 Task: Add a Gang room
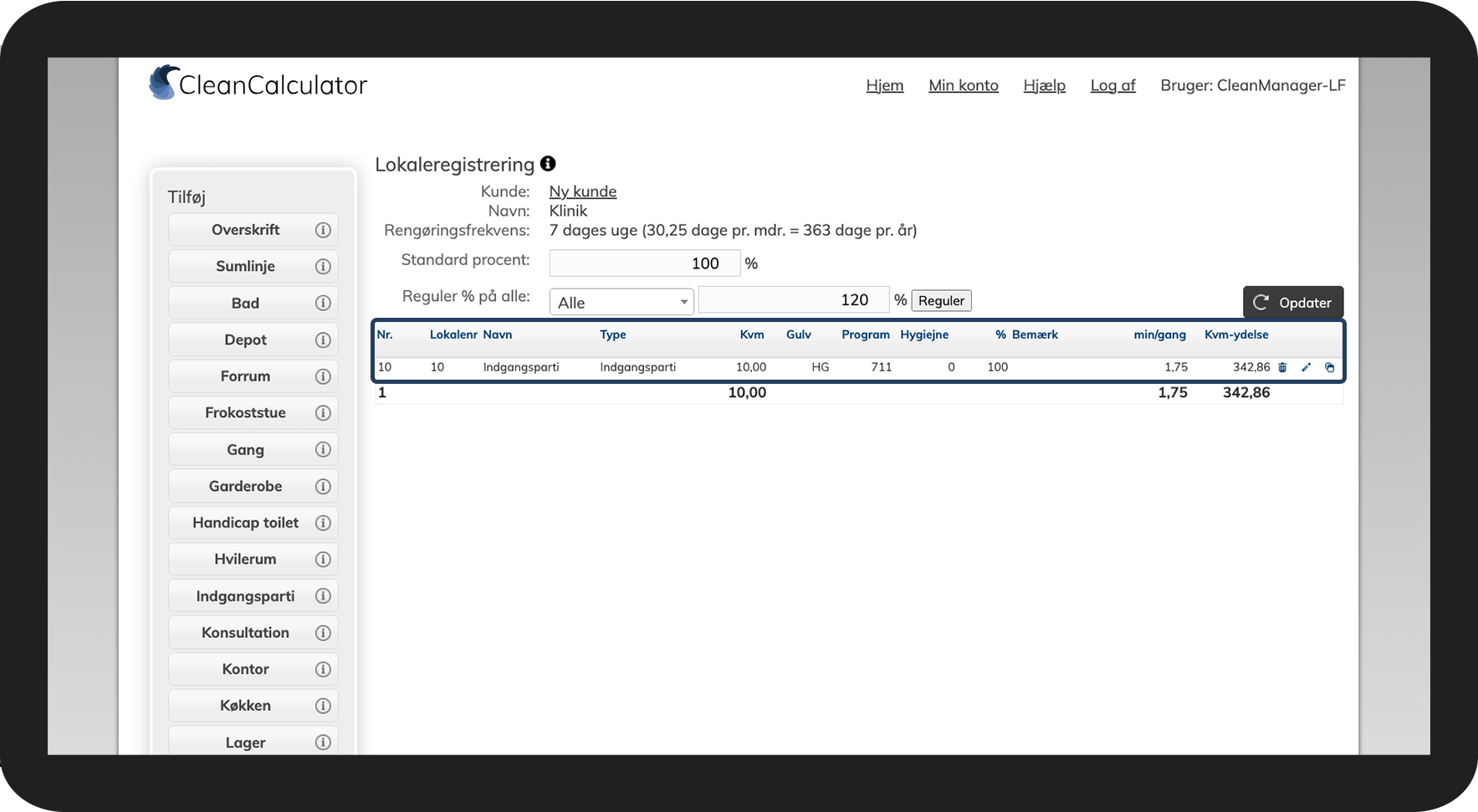pyautogui.click(x=253, y=450)
